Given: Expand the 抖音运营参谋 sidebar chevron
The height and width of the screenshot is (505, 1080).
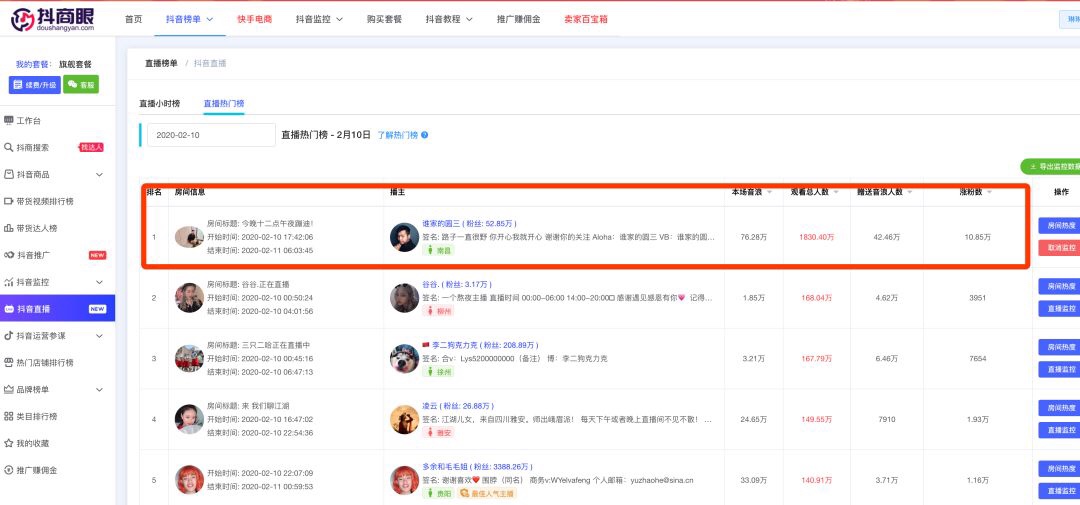Looking at the screenshot, I should coord(99,336).
